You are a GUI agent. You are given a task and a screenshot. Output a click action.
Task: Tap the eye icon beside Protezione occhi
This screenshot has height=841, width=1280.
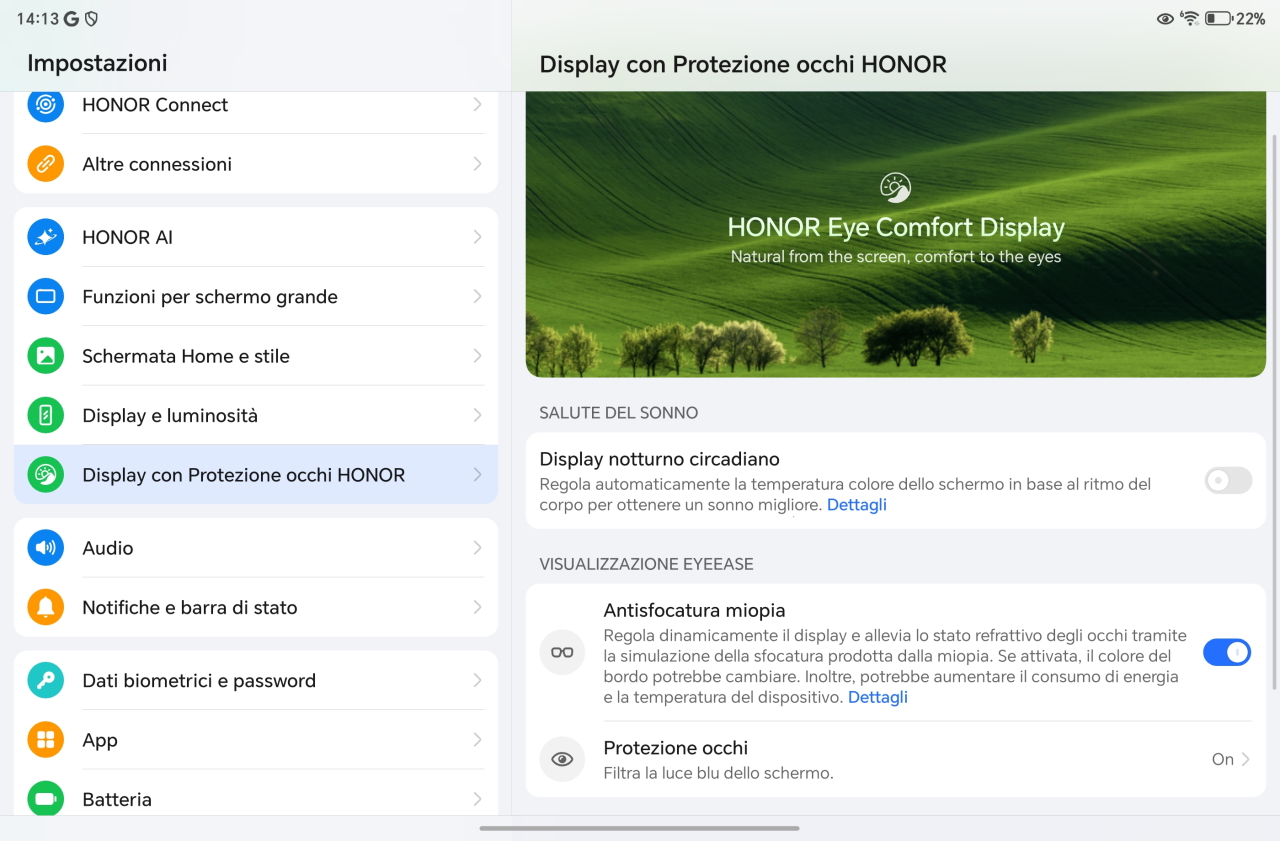(562, 759)
